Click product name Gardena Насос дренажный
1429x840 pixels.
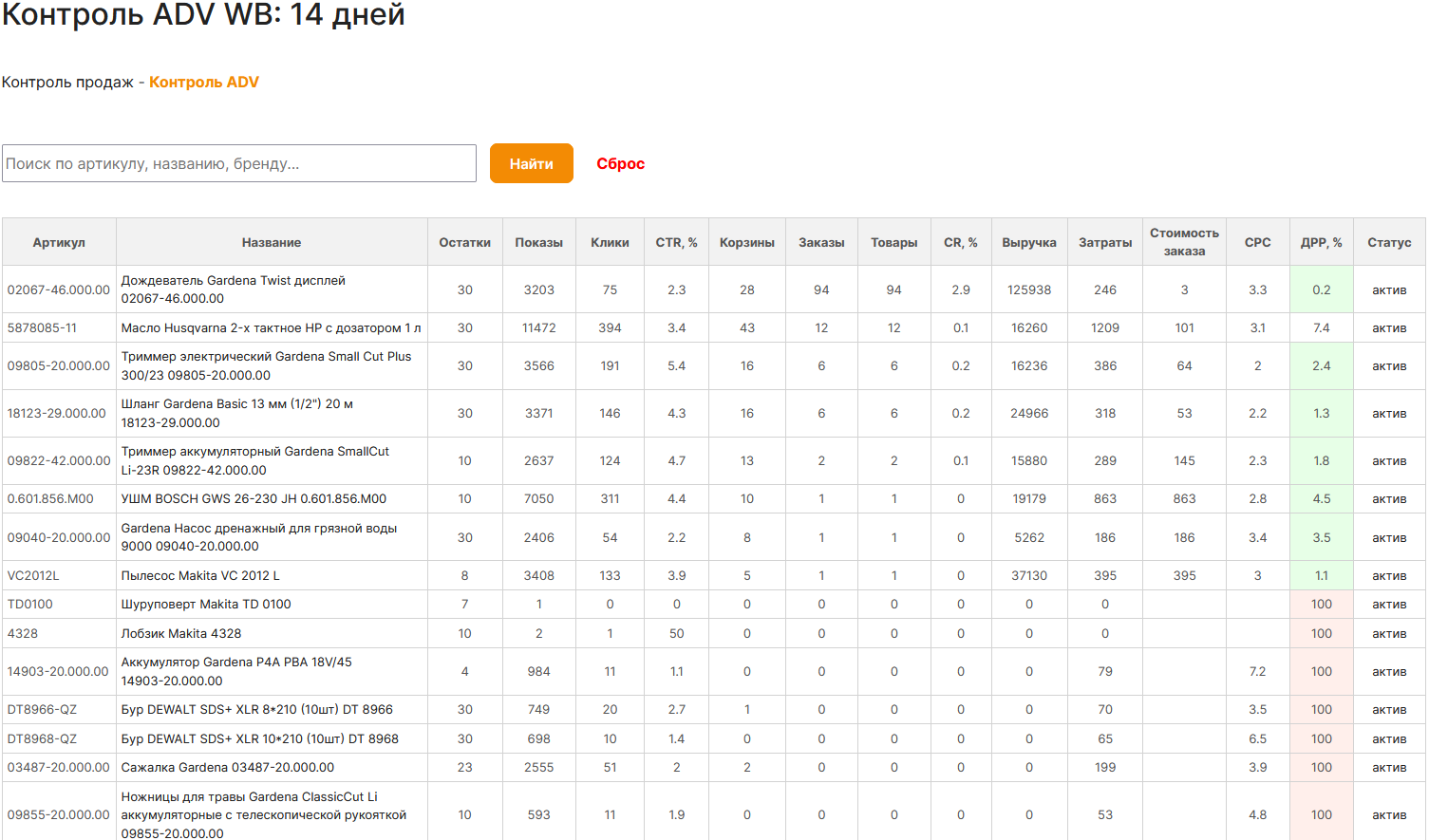click(x=259, y=537)
